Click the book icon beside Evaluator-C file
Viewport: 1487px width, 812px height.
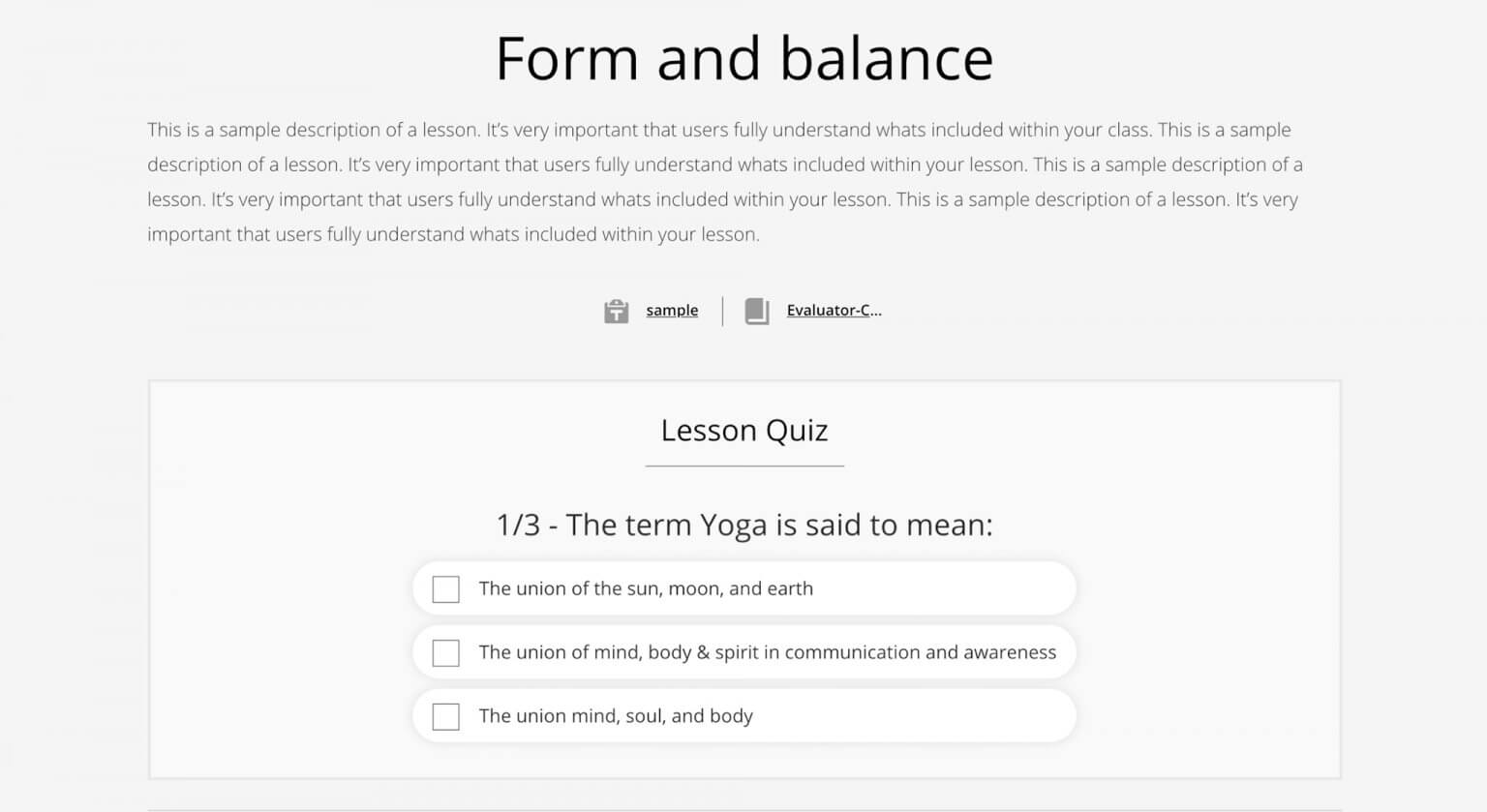(758, 311)
